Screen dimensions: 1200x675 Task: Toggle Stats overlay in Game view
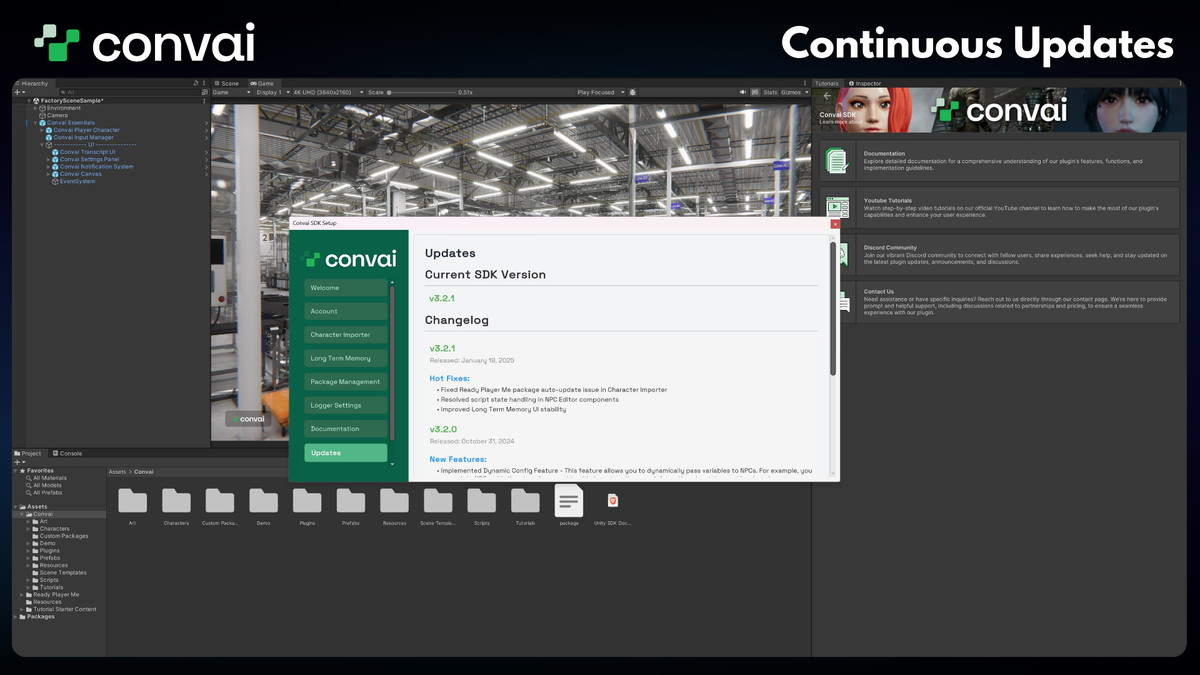point(771,92)
